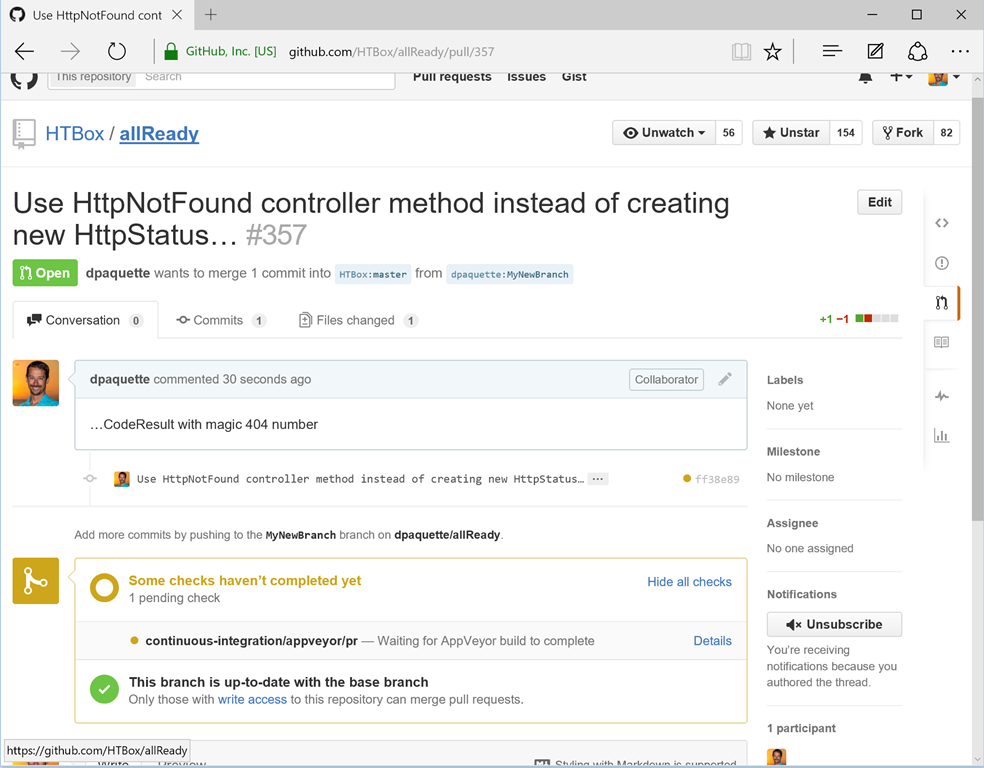984x768 pixels.
Task: Switch to the Files changed tab
Action: click(358, 320)
